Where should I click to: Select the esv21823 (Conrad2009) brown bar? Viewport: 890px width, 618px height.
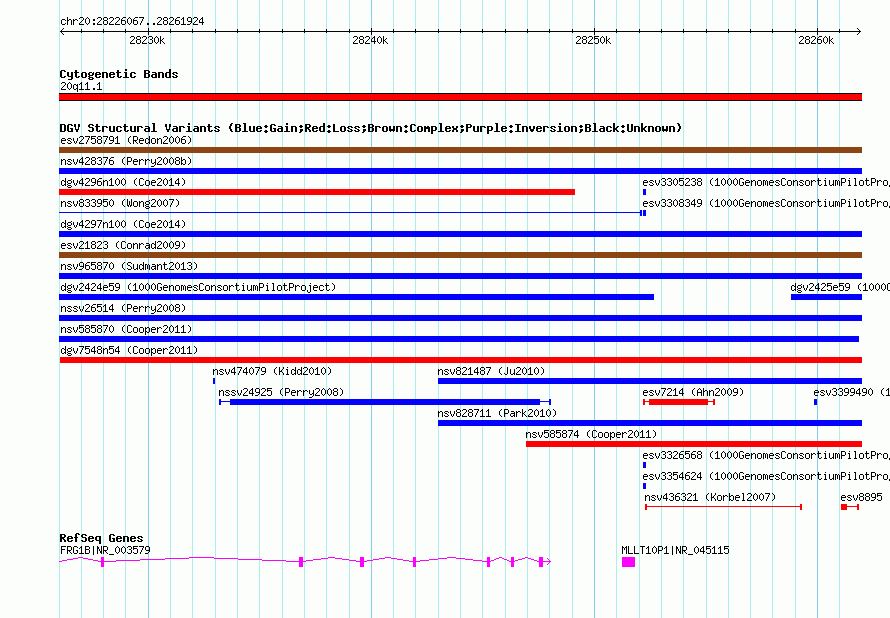pos(460,255)
